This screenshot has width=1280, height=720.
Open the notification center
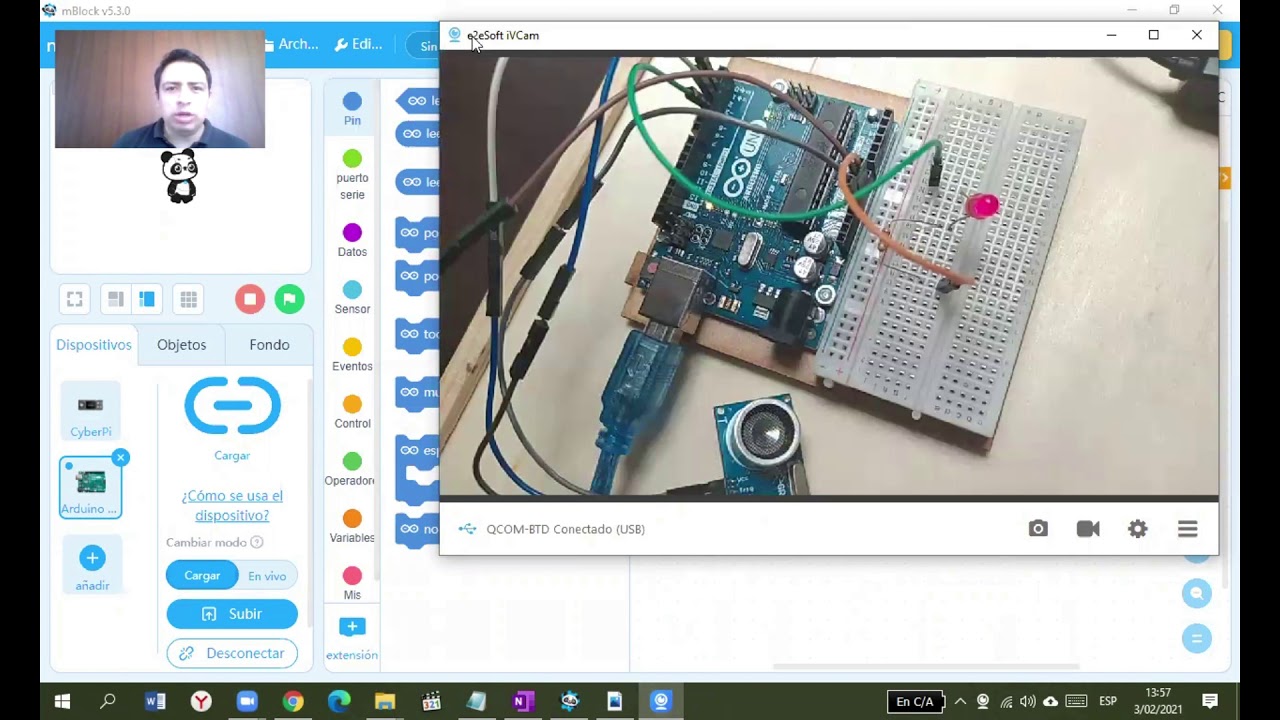tap(1210, 701)
